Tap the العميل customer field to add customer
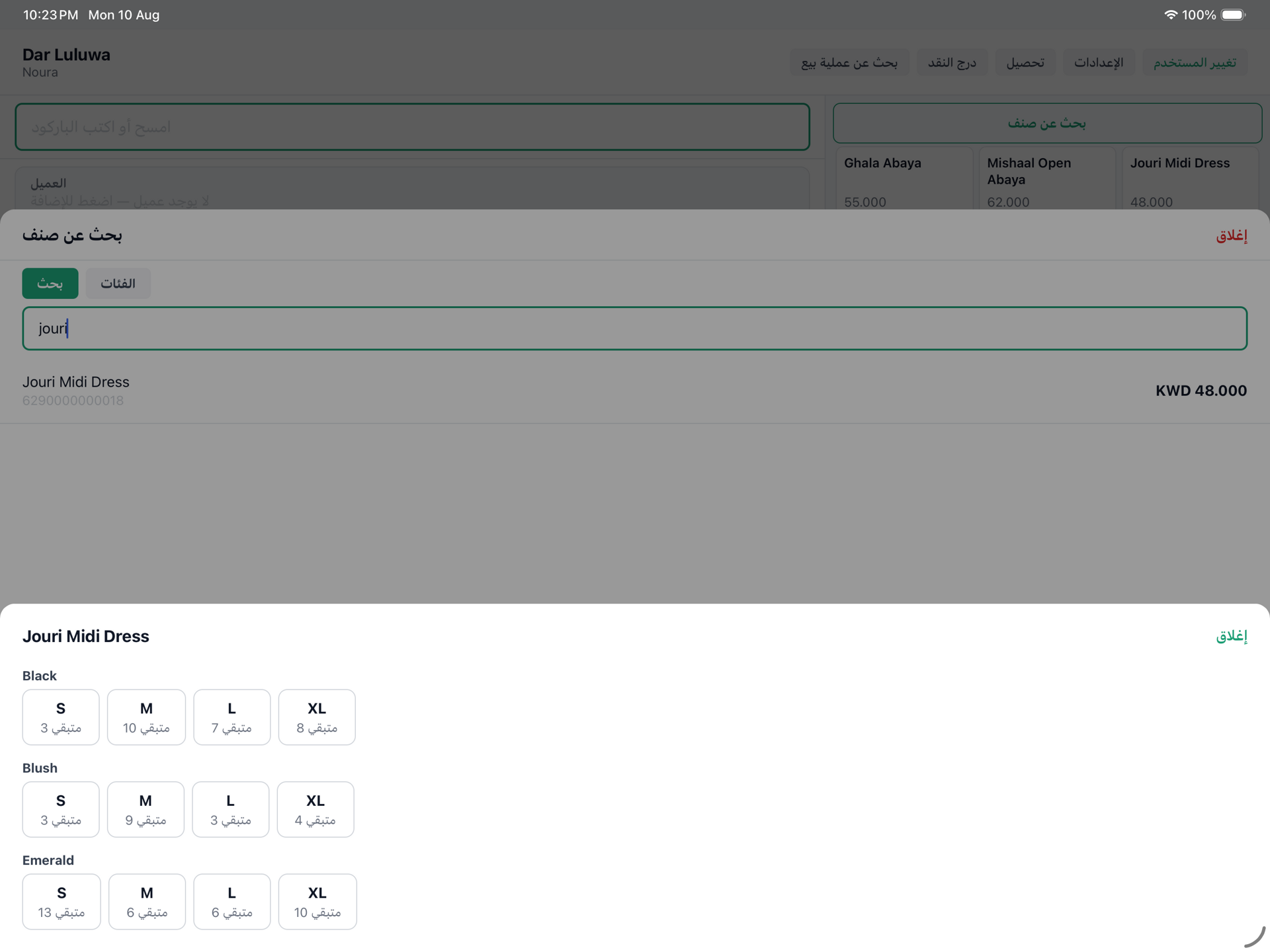The image size is (1270, 952). tap(412, 189)
